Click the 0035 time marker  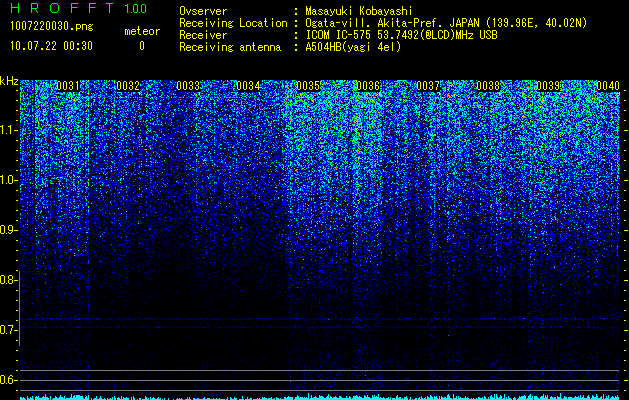coord(308,86)
